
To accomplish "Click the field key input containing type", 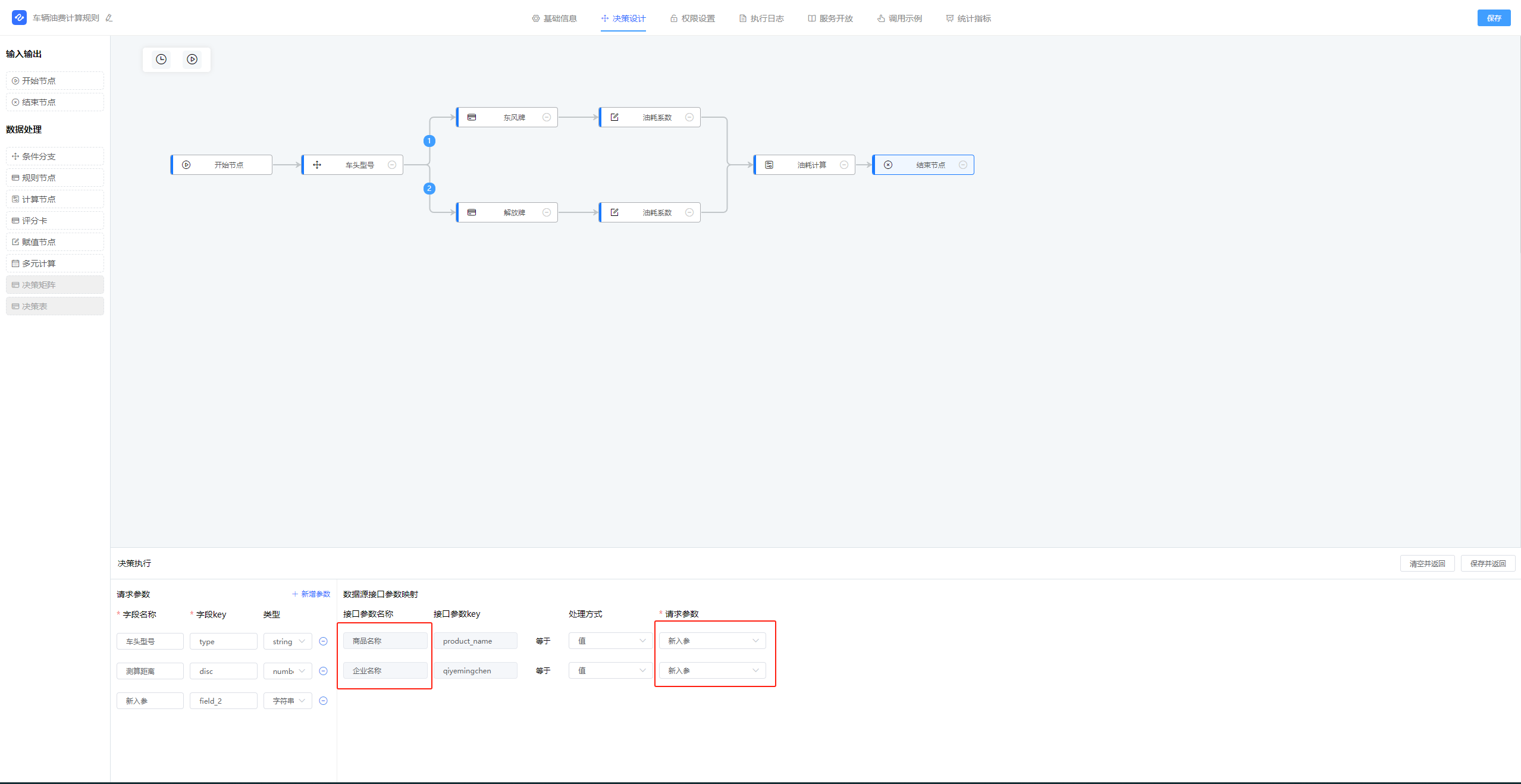I will tap(224, 641).
